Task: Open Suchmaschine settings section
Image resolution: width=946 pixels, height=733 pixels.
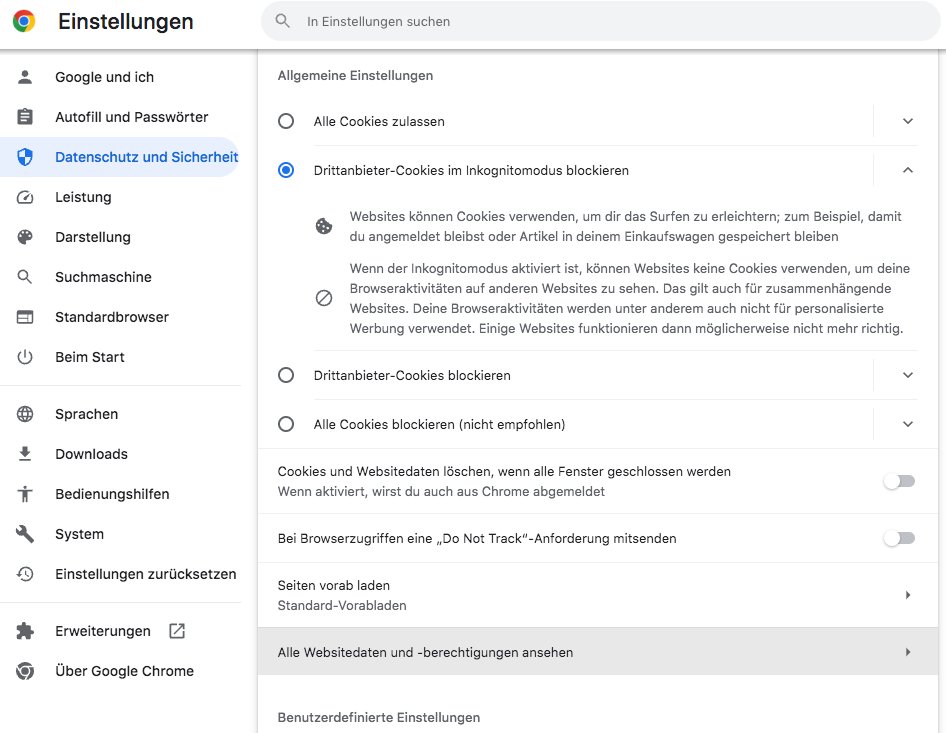Action: point(103,277)
